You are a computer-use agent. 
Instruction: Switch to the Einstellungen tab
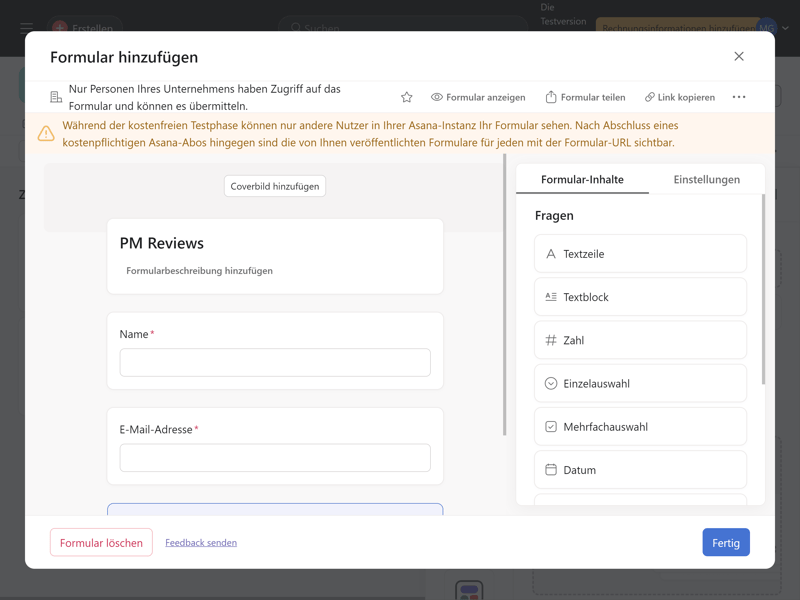click(x=706, y=180)
